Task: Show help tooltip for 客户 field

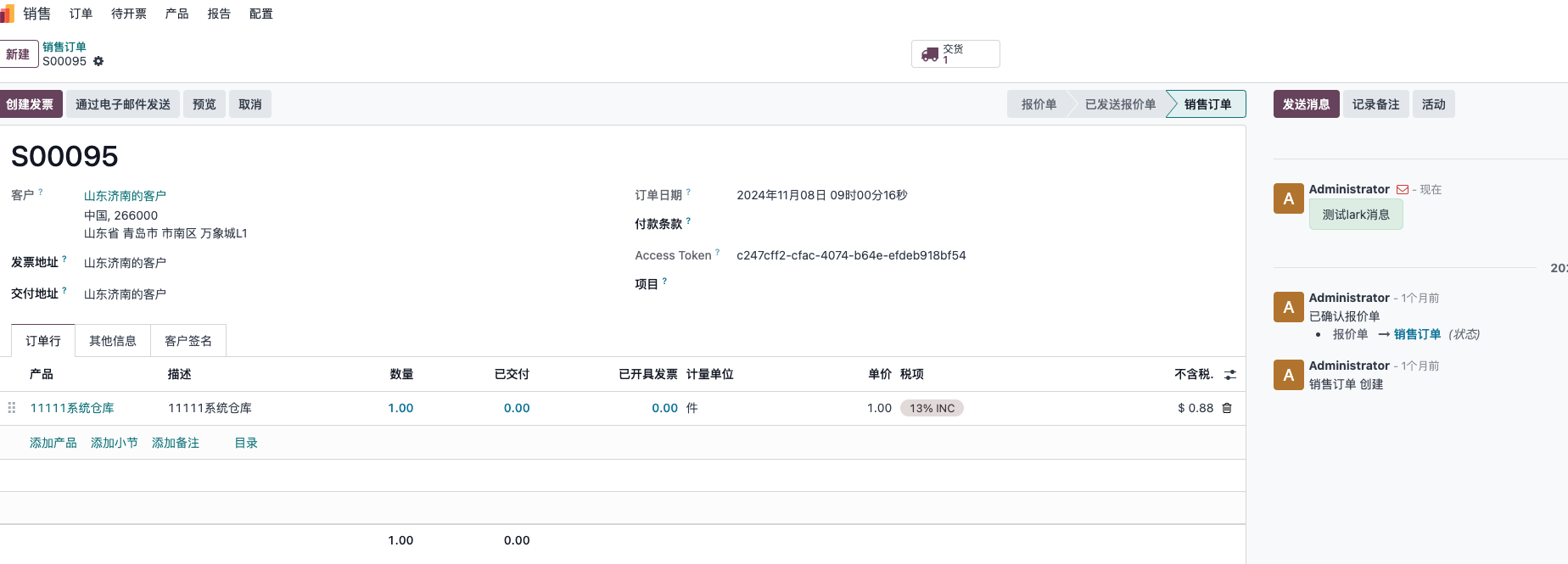Action: pos(41,193)
